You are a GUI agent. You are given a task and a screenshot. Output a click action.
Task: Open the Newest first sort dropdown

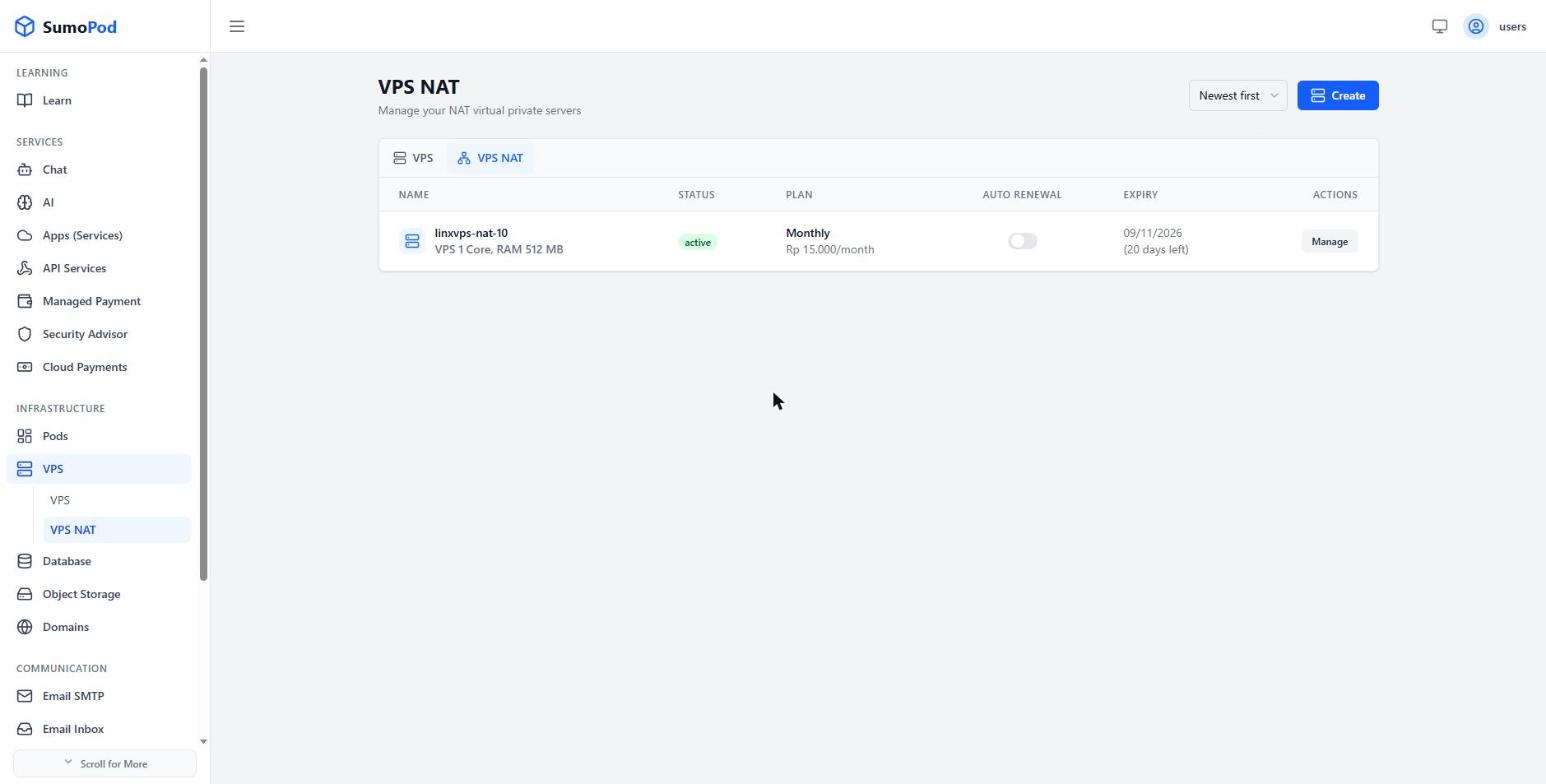coord(1238,96)
